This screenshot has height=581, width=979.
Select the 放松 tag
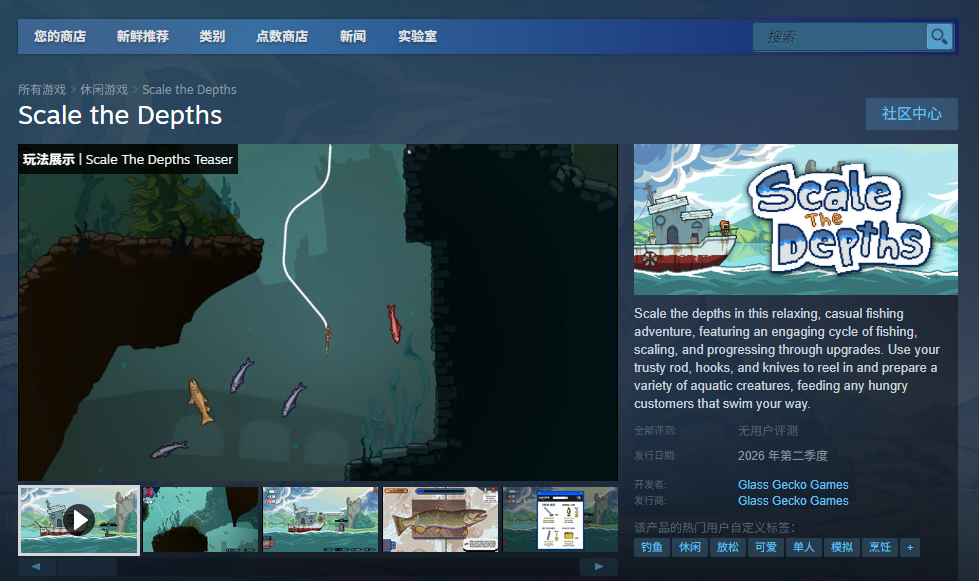coord(728,547)
